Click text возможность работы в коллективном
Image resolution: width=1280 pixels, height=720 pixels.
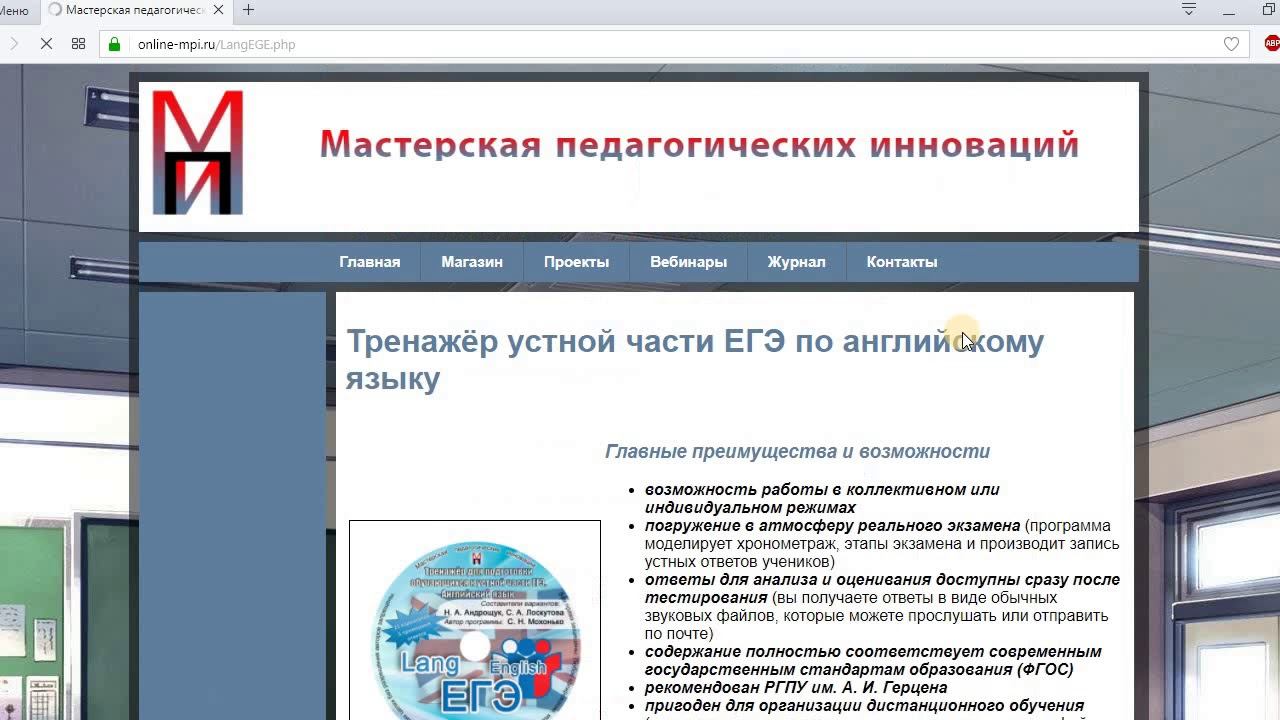(822, 498)
